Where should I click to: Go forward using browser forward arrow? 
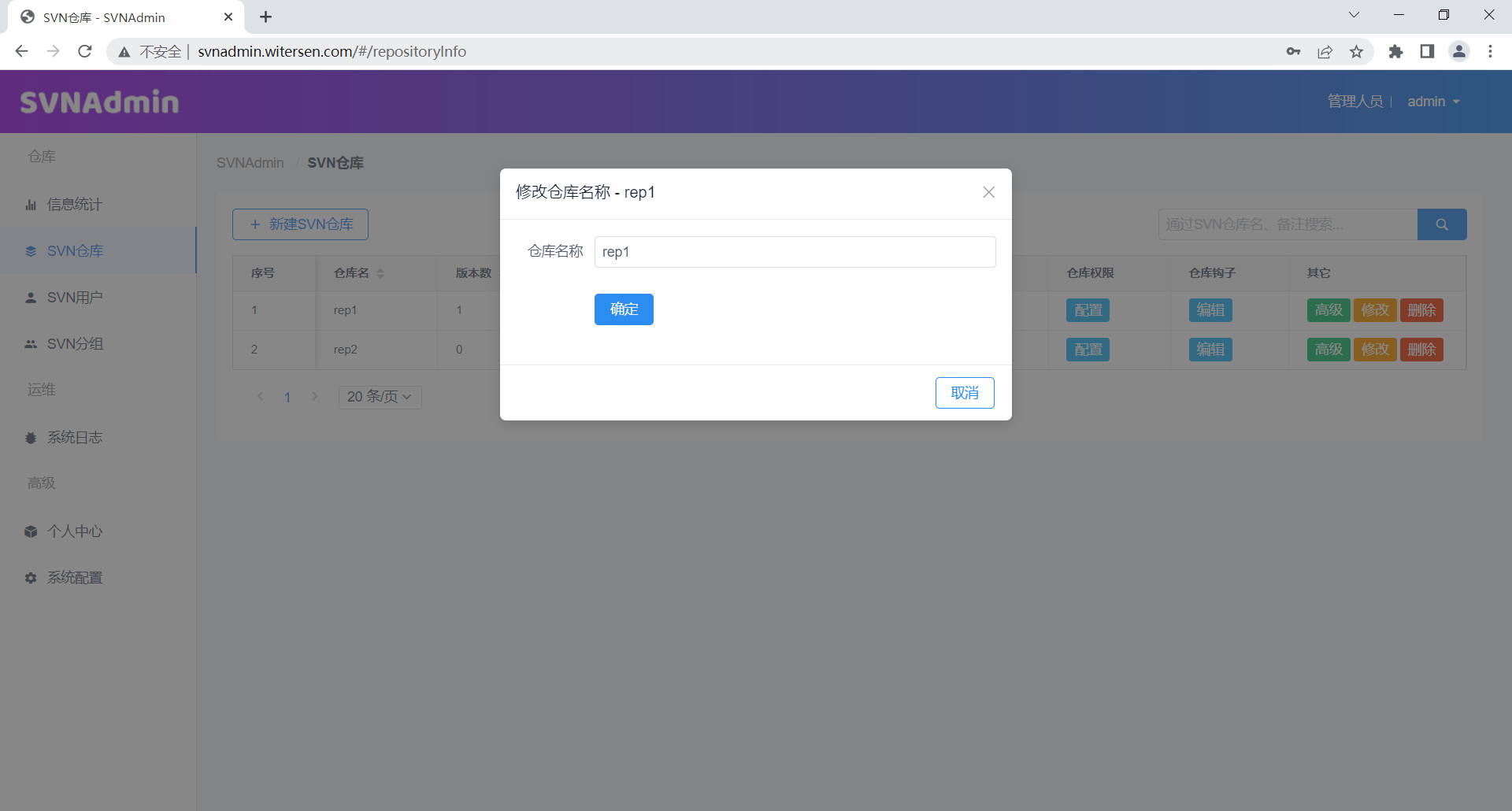pos(53,51)
